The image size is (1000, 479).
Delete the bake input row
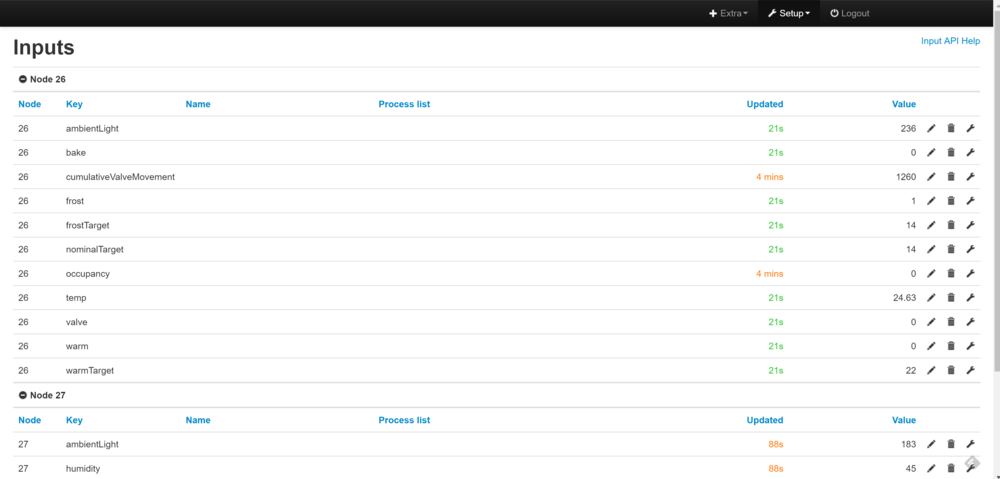click(951, 152)
